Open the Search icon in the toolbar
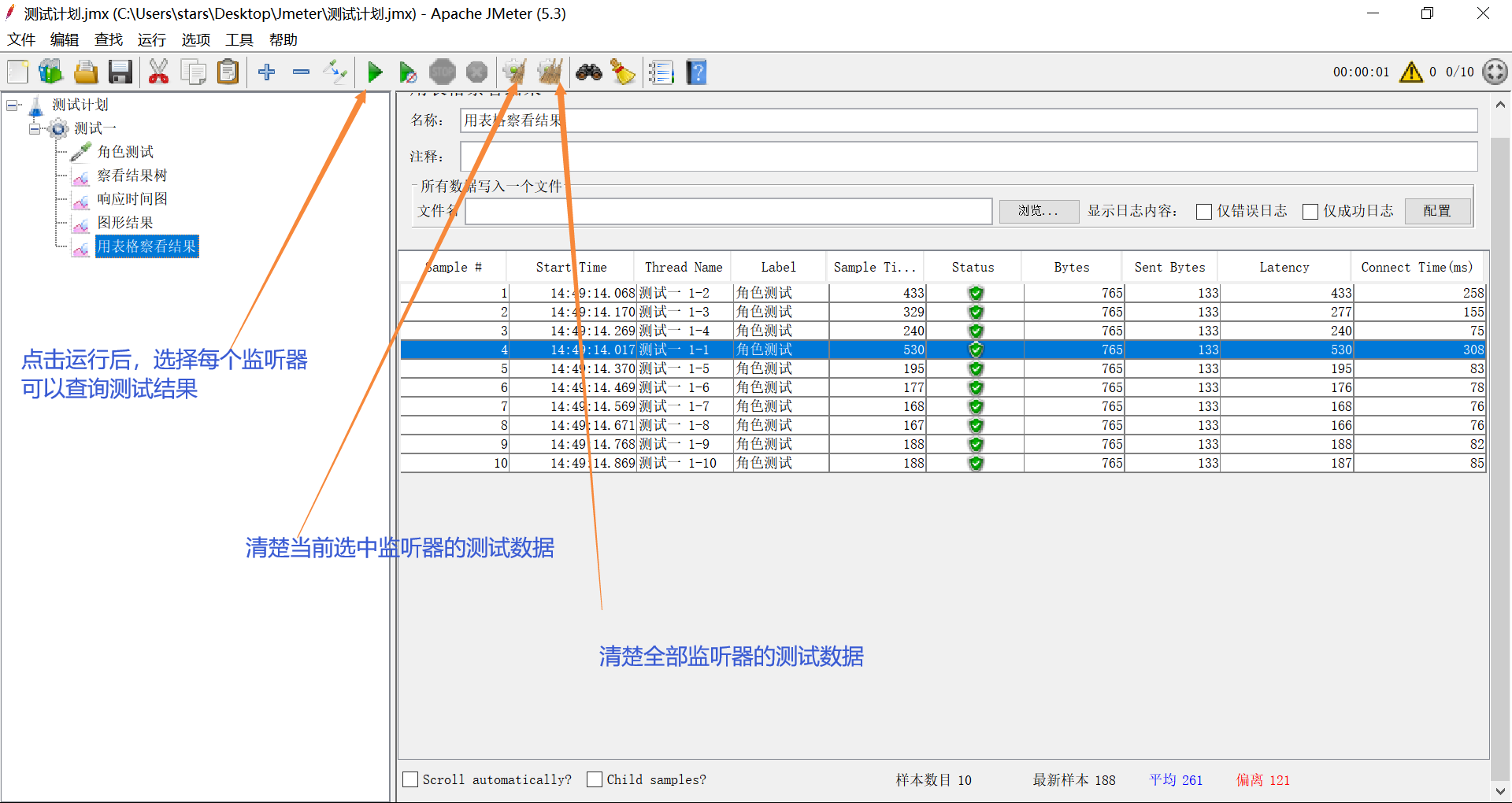Viewport: 1512px width, 803px height. tap(588, 72)
